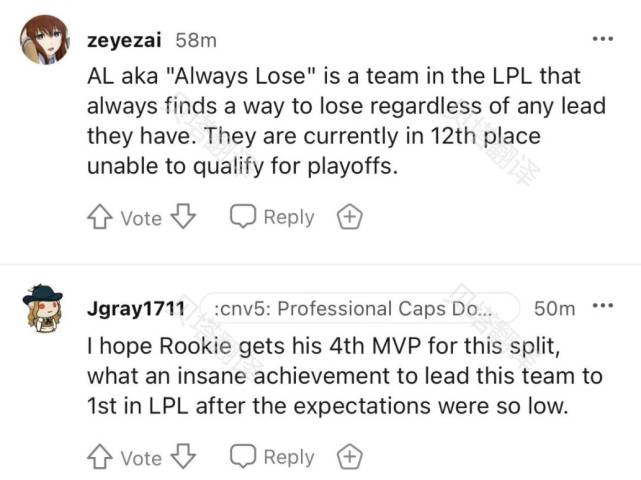Viewport: 641px width, 480px height.
Task: Click the Vote label on zeyezai's comment
Action: pyautogui.click(x=141, y=218)
